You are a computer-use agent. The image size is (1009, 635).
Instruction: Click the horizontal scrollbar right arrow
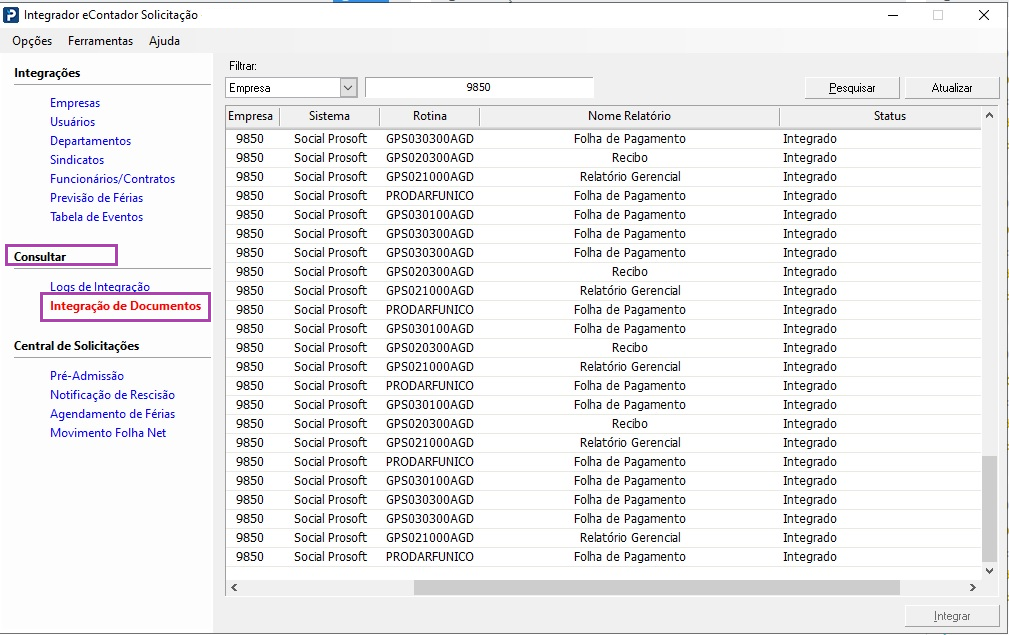pos(972,588)
